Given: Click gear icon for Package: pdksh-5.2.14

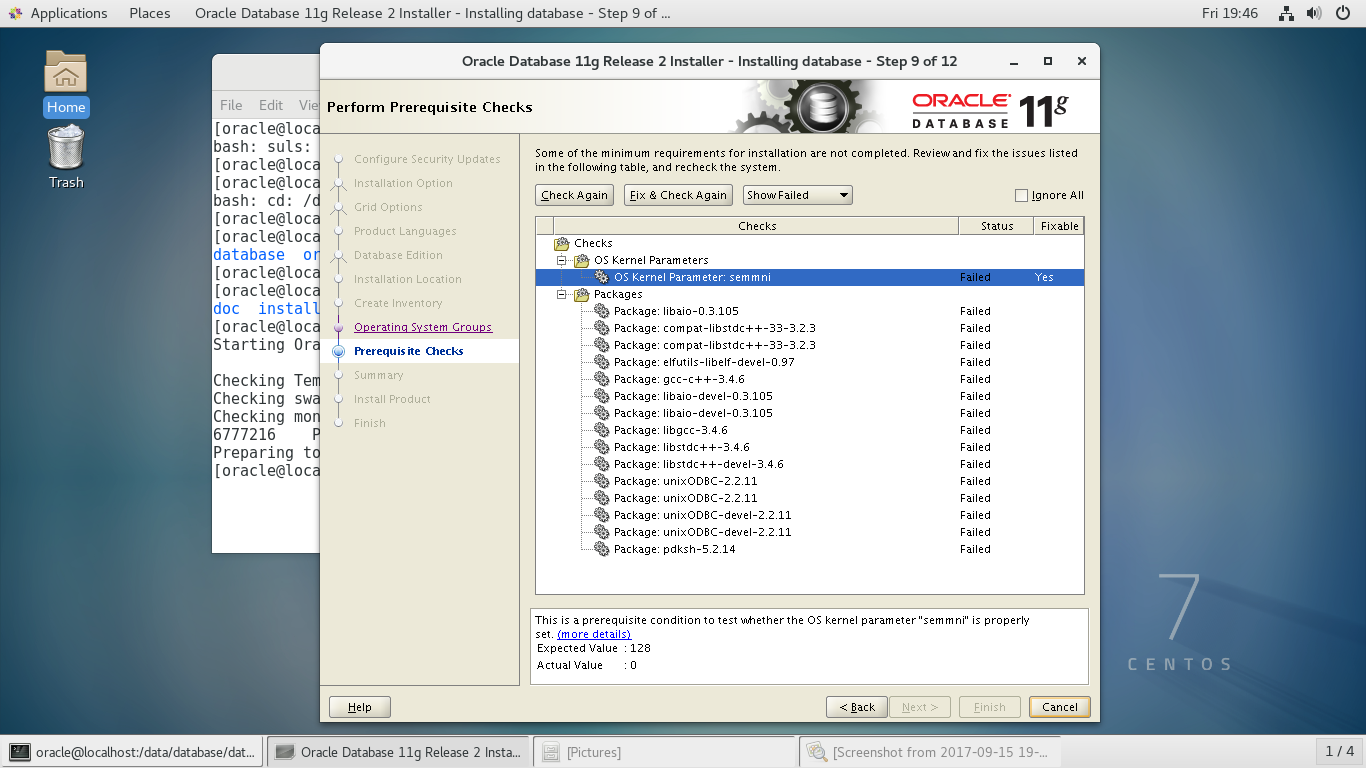Looking at the screenshot, I should (601, 549).
